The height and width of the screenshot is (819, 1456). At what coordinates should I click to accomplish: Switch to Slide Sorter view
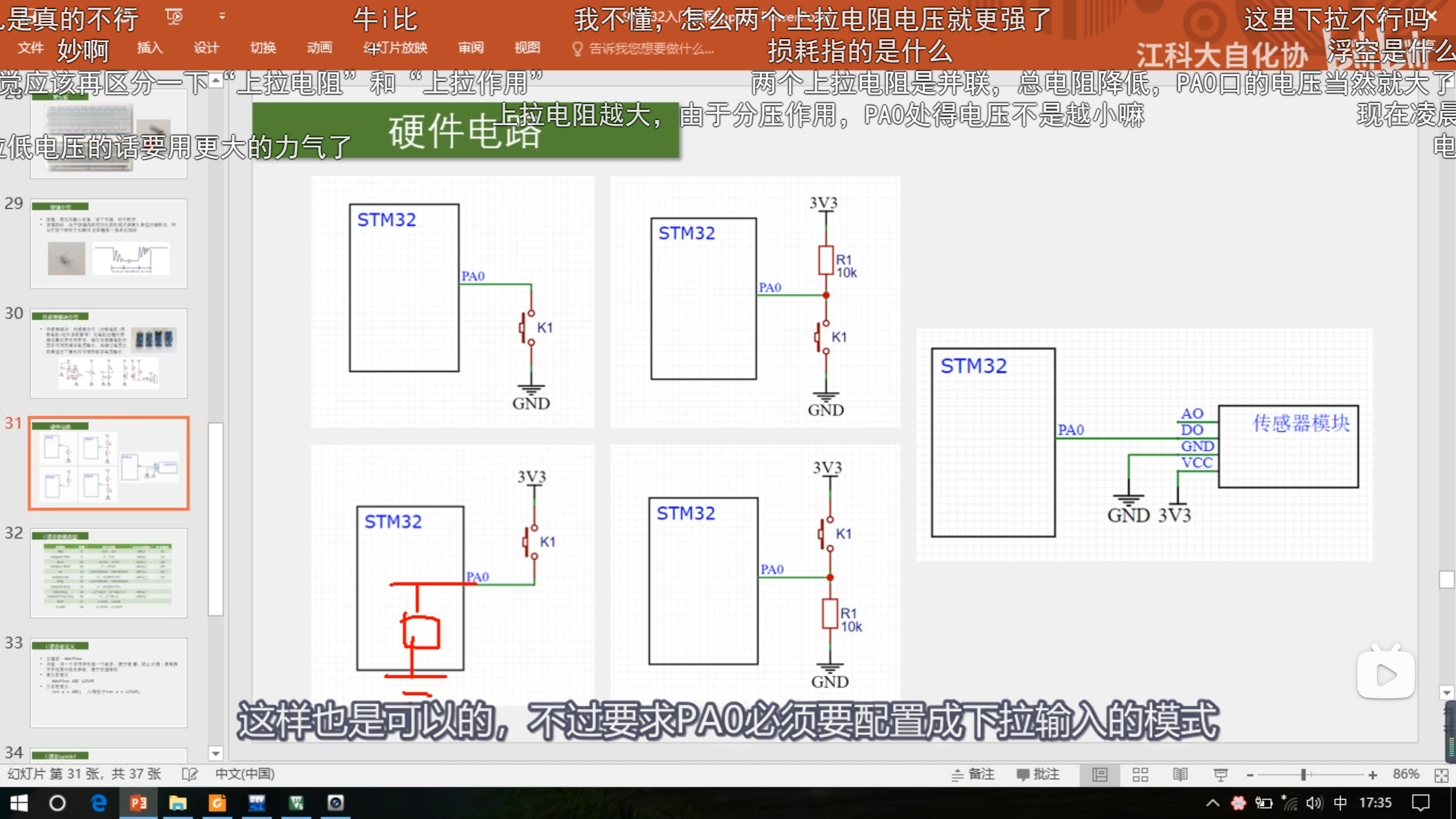pyautogui.click(x=1140, y=775)
